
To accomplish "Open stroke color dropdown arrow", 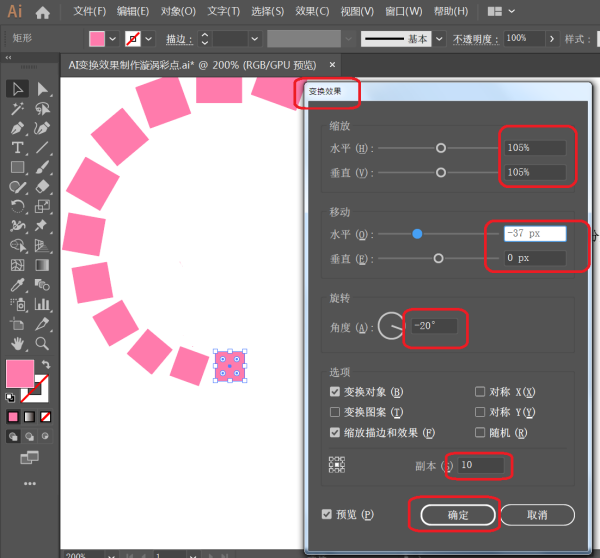I will coord(149,39).
